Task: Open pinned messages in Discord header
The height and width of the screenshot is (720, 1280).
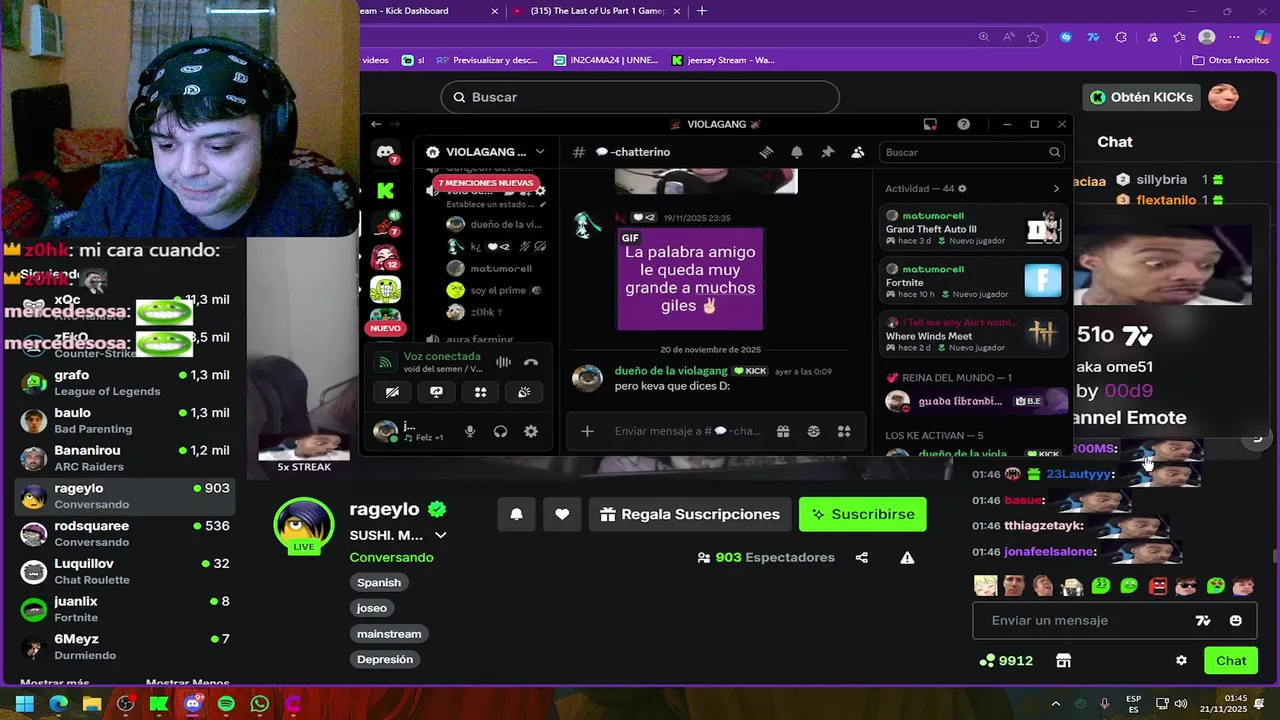Action: (827, 152)
